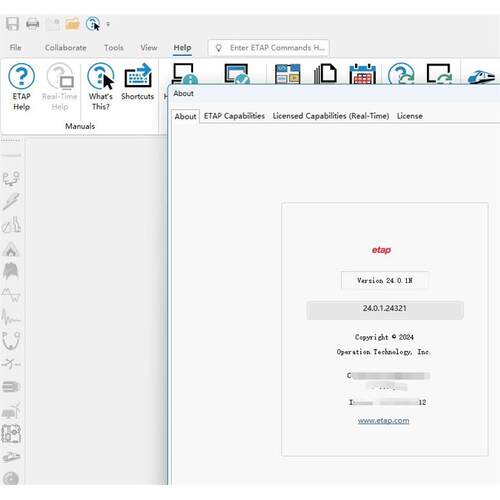Activate What's This help from quick access toolbar
Screen dimensions: 500x500
click(93, 24)
